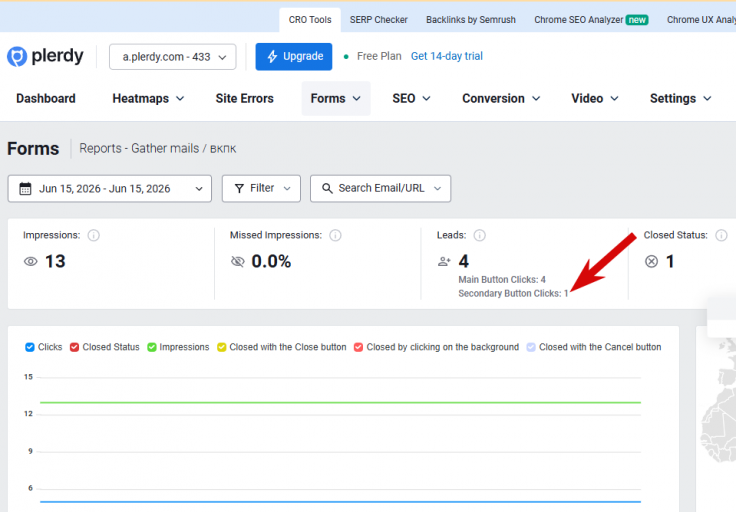Open the Jun 15, 2026 date range picker
736x512 pixels.
click(x=110, y=189)
